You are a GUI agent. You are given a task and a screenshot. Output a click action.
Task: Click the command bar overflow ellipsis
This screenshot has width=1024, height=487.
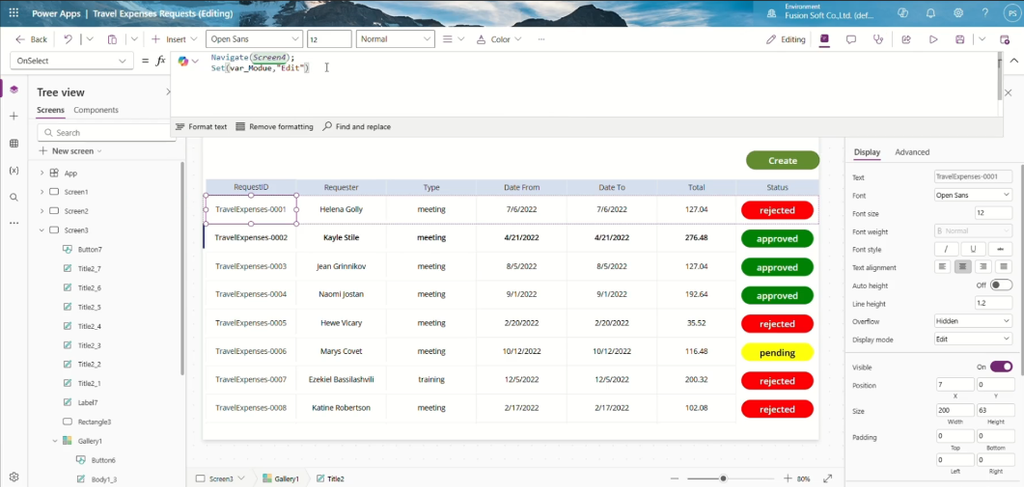point(541,39)
